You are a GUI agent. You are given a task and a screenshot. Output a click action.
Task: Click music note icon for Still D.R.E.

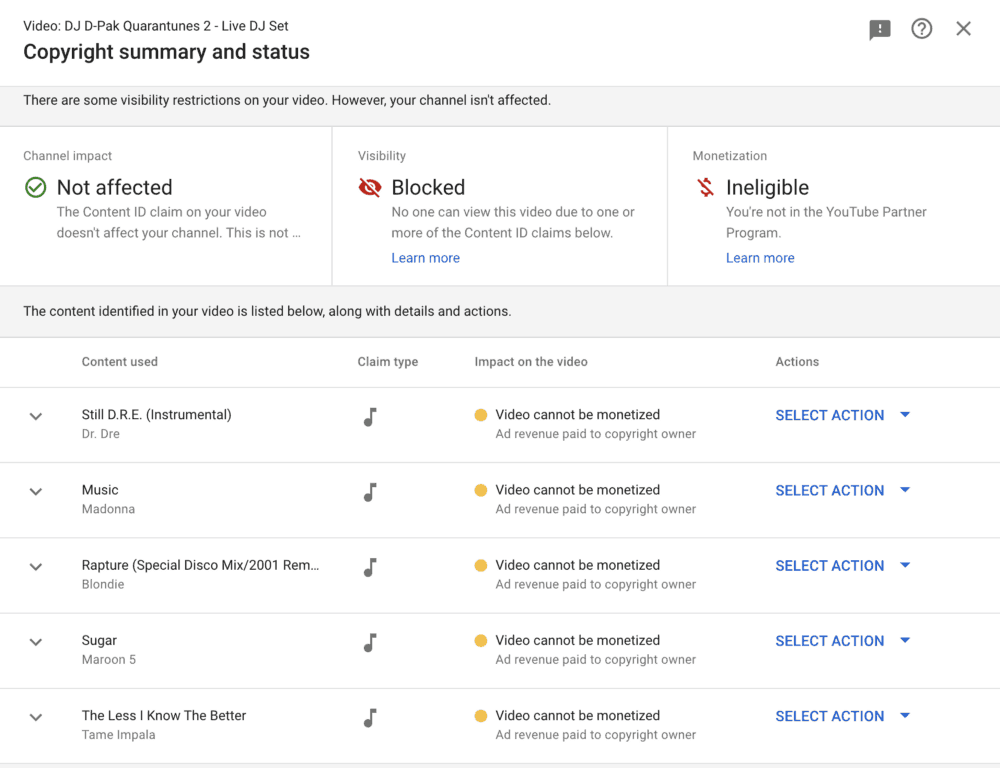(370, 417)
